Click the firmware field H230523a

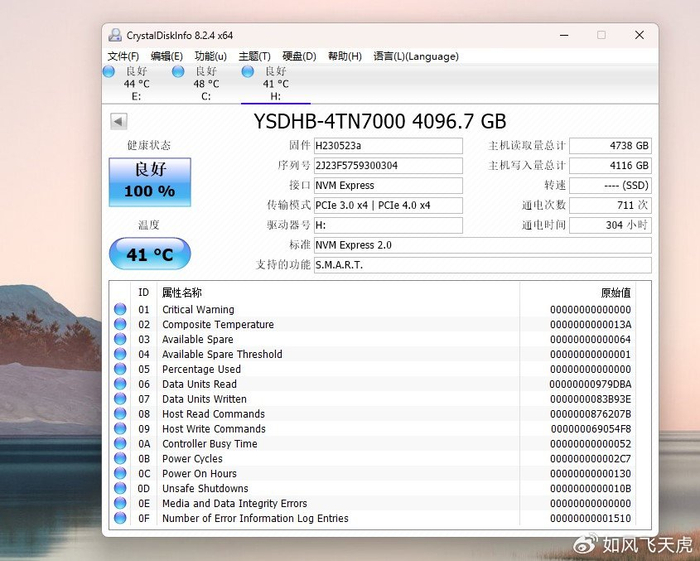388,146
